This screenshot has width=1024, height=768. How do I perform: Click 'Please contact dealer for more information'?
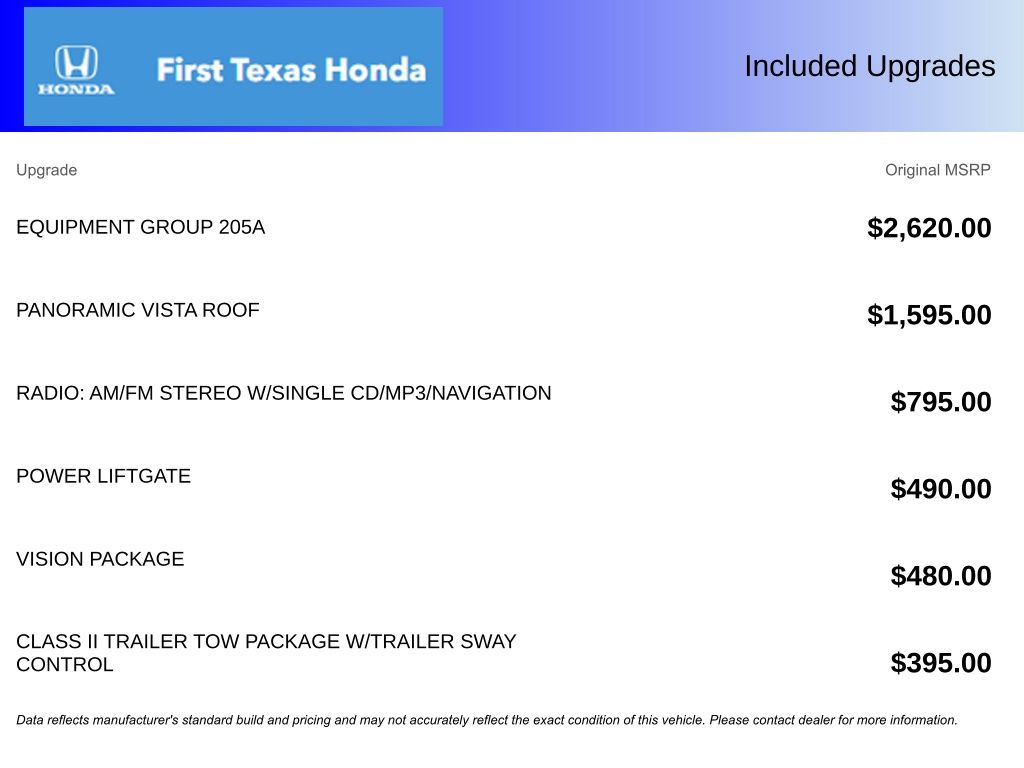834,720
